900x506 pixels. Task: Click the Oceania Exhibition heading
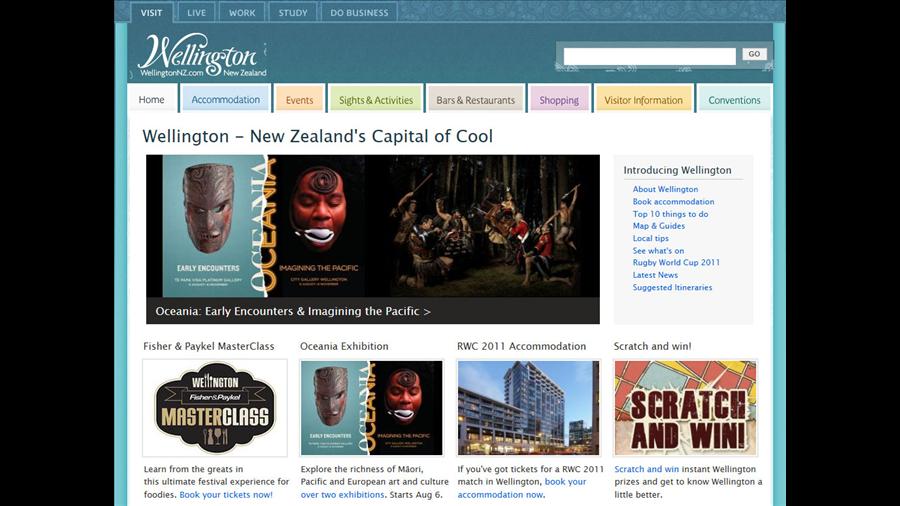[344, 346]
